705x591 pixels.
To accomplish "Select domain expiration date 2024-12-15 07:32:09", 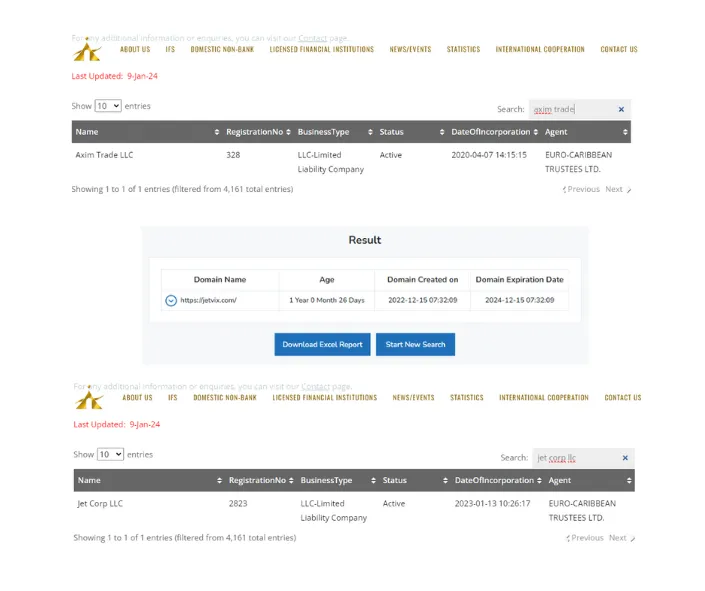I will click(519, 300).
